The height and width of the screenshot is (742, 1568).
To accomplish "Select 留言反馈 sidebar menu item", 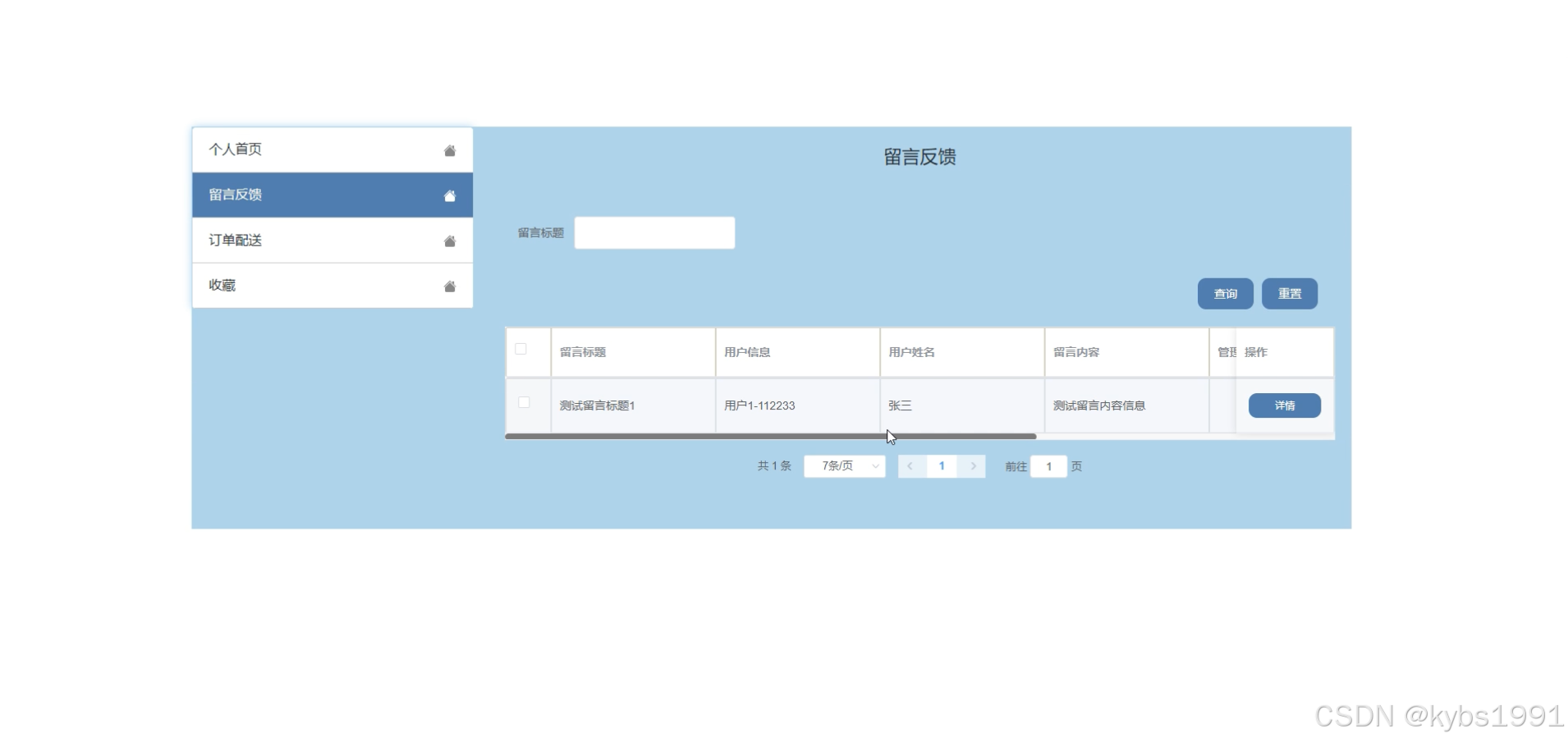I will (x=332, y=195).
